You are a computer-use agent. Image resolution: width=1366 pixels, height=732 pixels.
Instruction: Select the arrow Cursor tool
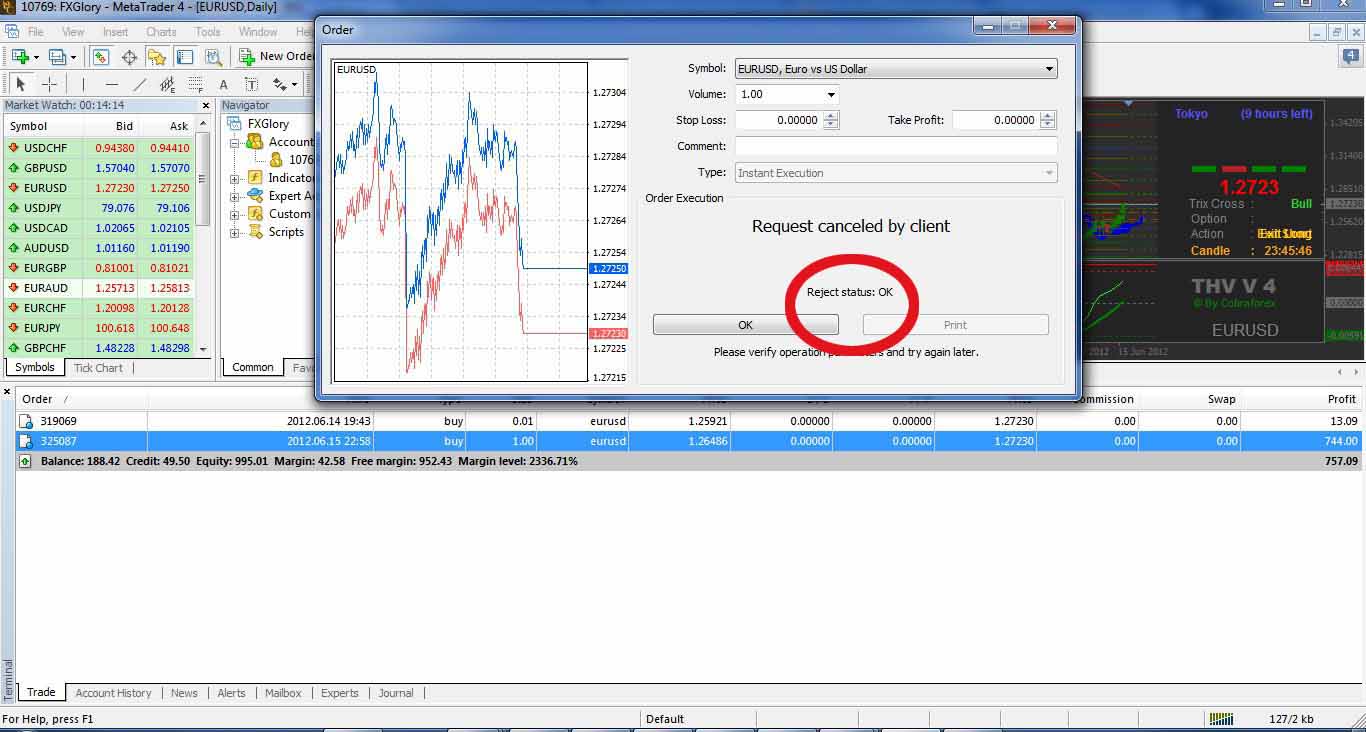(21, 84)
